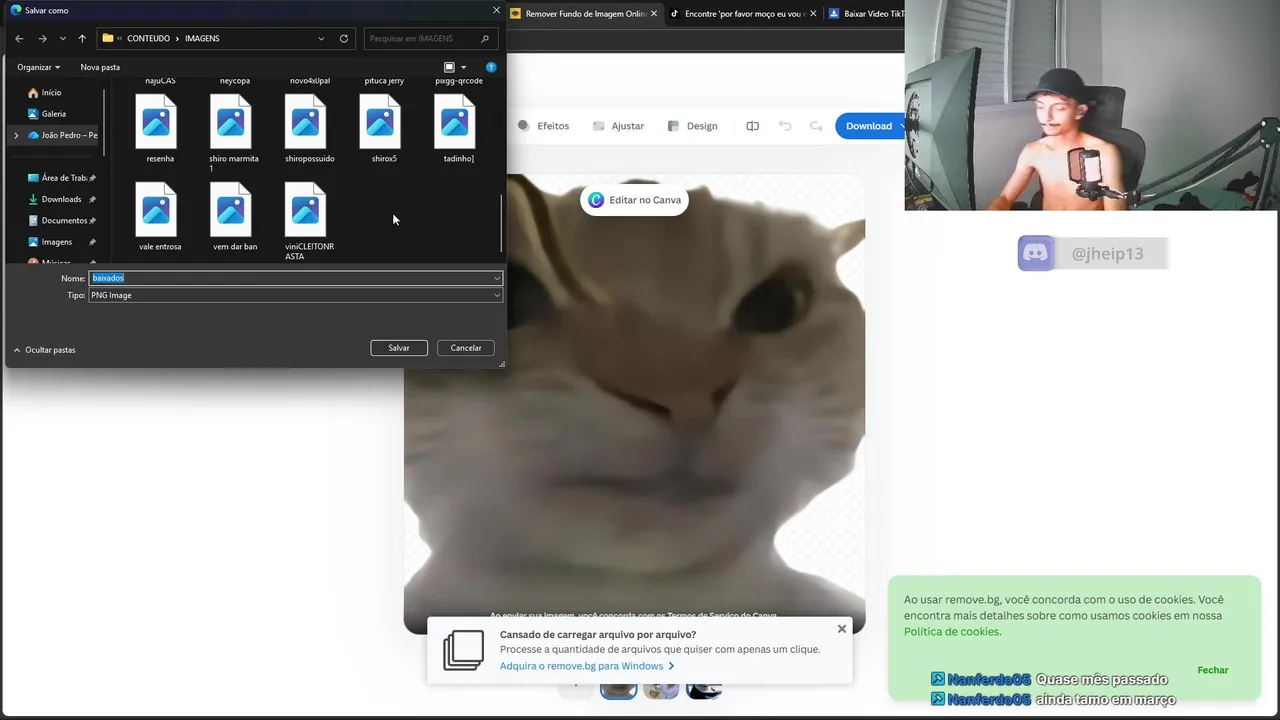
Task: Click forward arrow in Save As dialog
Action: pyautogui.click(x=42, y=38)
